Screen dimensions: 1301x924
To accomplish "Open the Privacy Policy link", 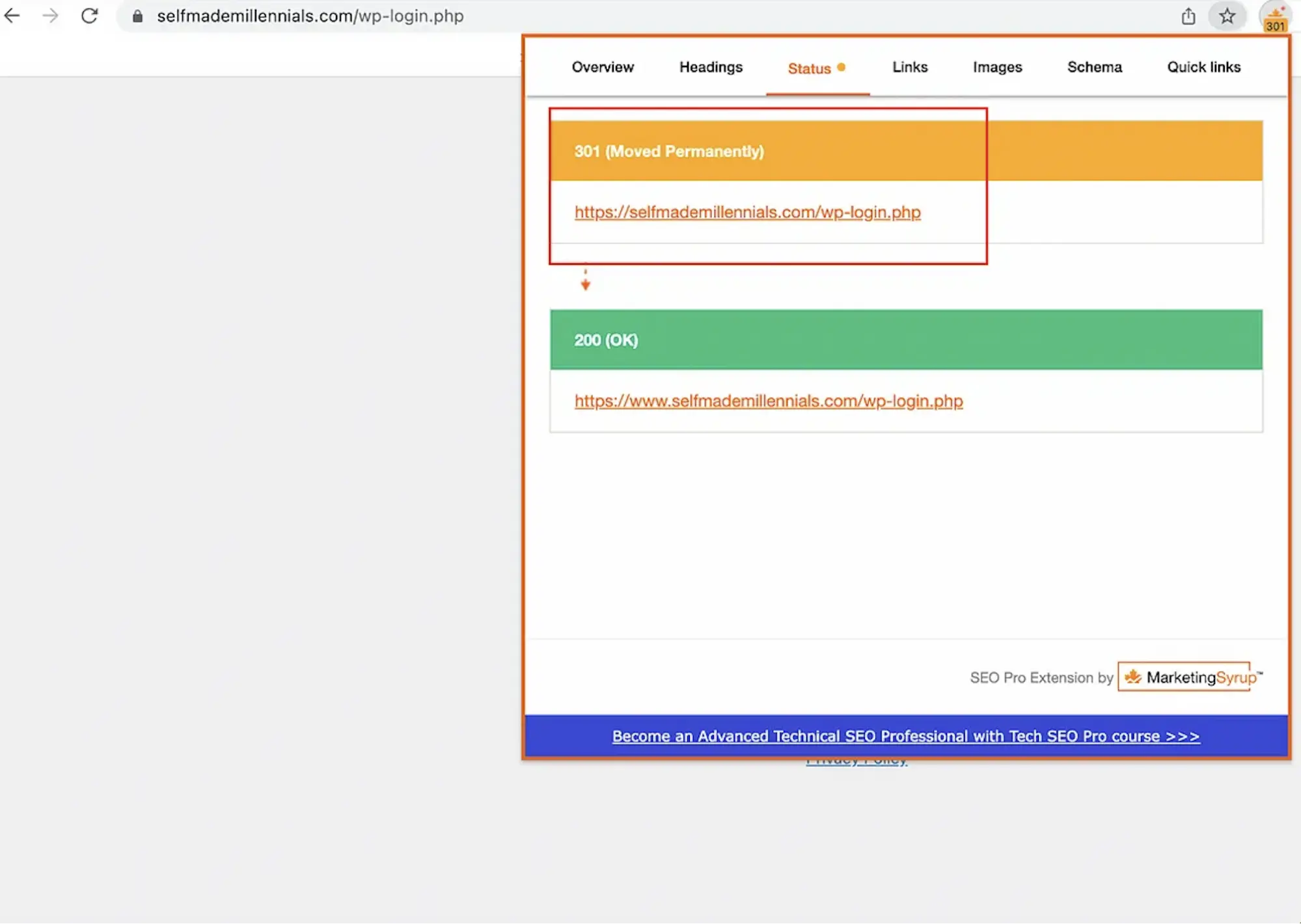I will pyautogui.click(x=856, y=759).
